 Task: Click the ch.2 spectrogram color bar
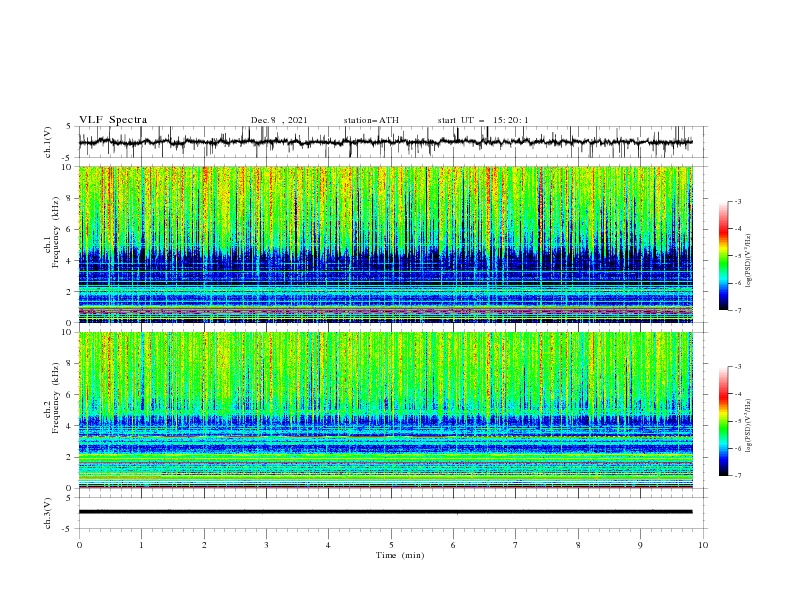point(724,421)
